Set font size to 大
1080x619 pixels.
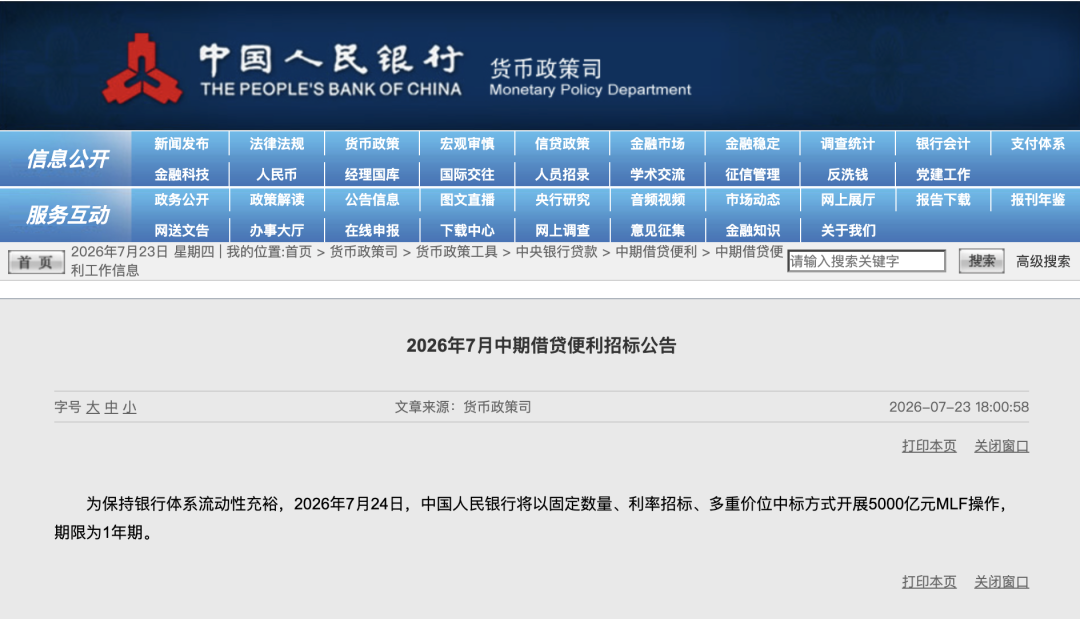(x=93, y=408)
